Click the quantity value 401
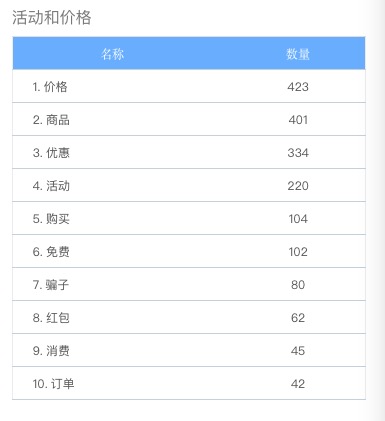 click(x=298, y=120)
